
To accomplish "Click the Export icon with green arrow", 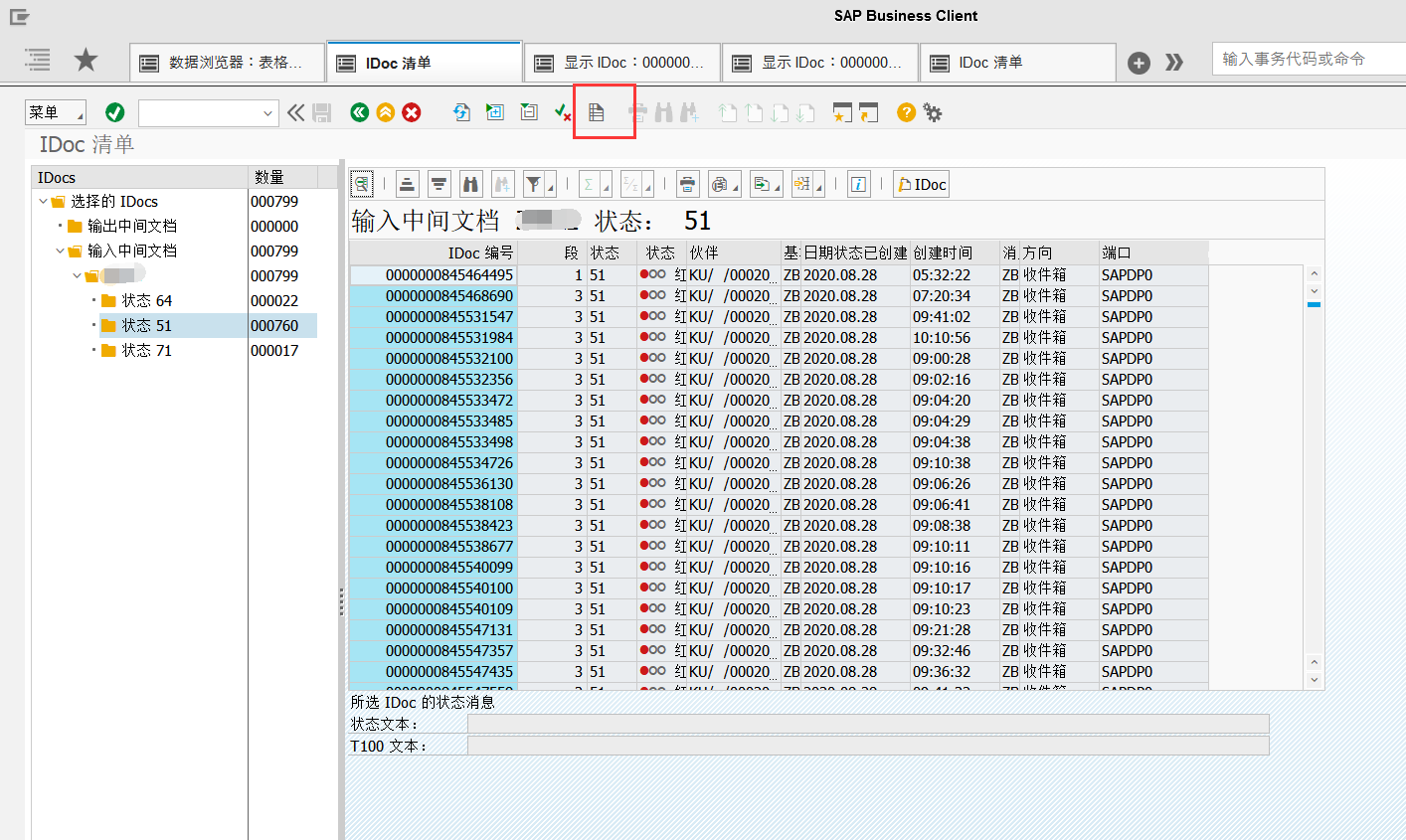I will 761,184.
